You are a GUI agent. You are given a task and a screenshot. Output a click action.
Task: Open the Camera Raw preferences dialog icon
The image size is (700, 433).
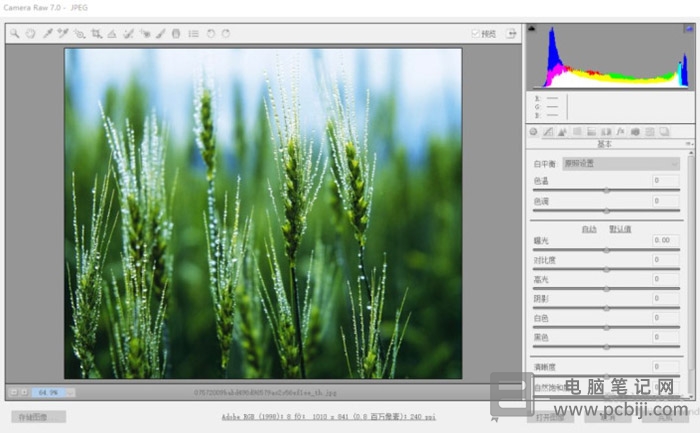[193, 33]
